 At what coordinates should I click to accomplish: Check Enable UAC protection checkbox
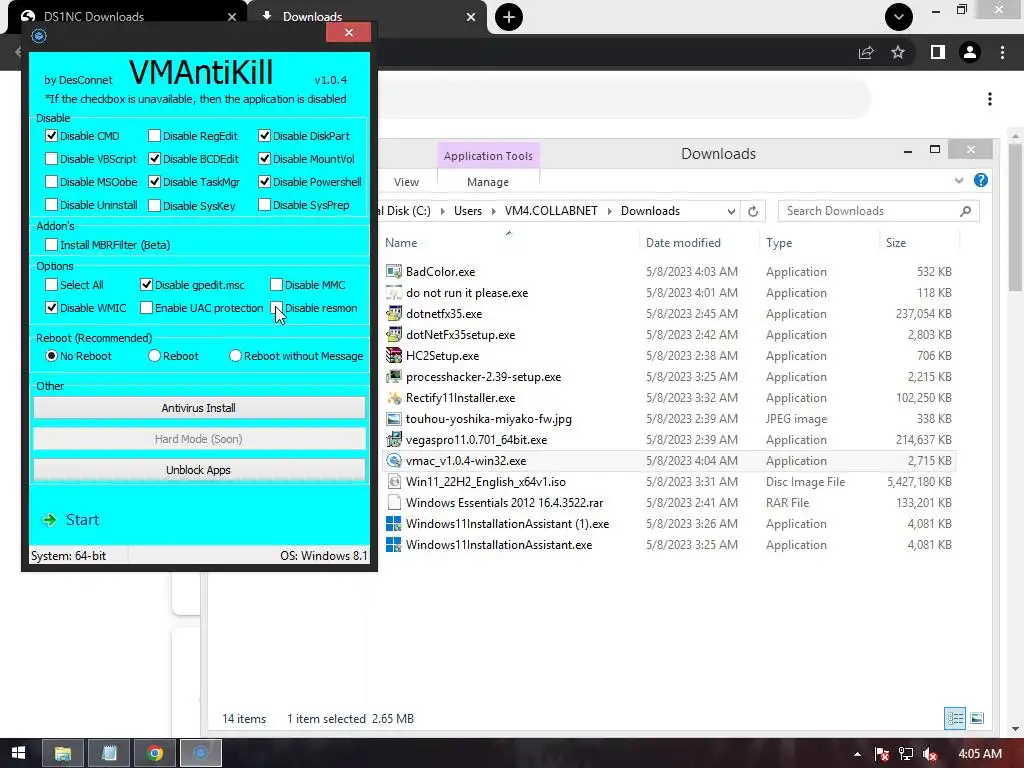coord(146,308)
